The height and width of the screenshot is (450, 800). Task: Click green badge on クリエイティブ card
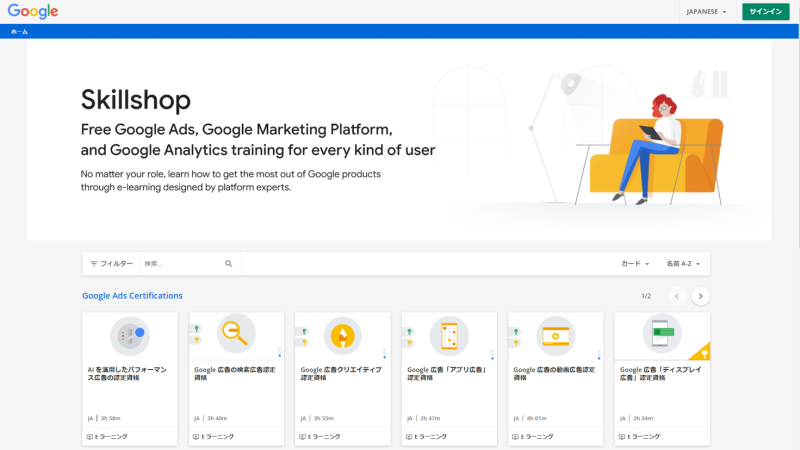(304, 332)
